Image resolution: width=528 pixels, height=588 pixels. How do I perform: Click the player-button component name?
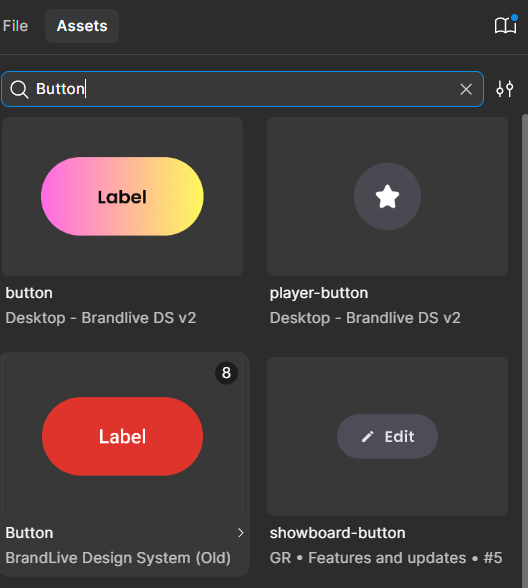coord(319,293)
